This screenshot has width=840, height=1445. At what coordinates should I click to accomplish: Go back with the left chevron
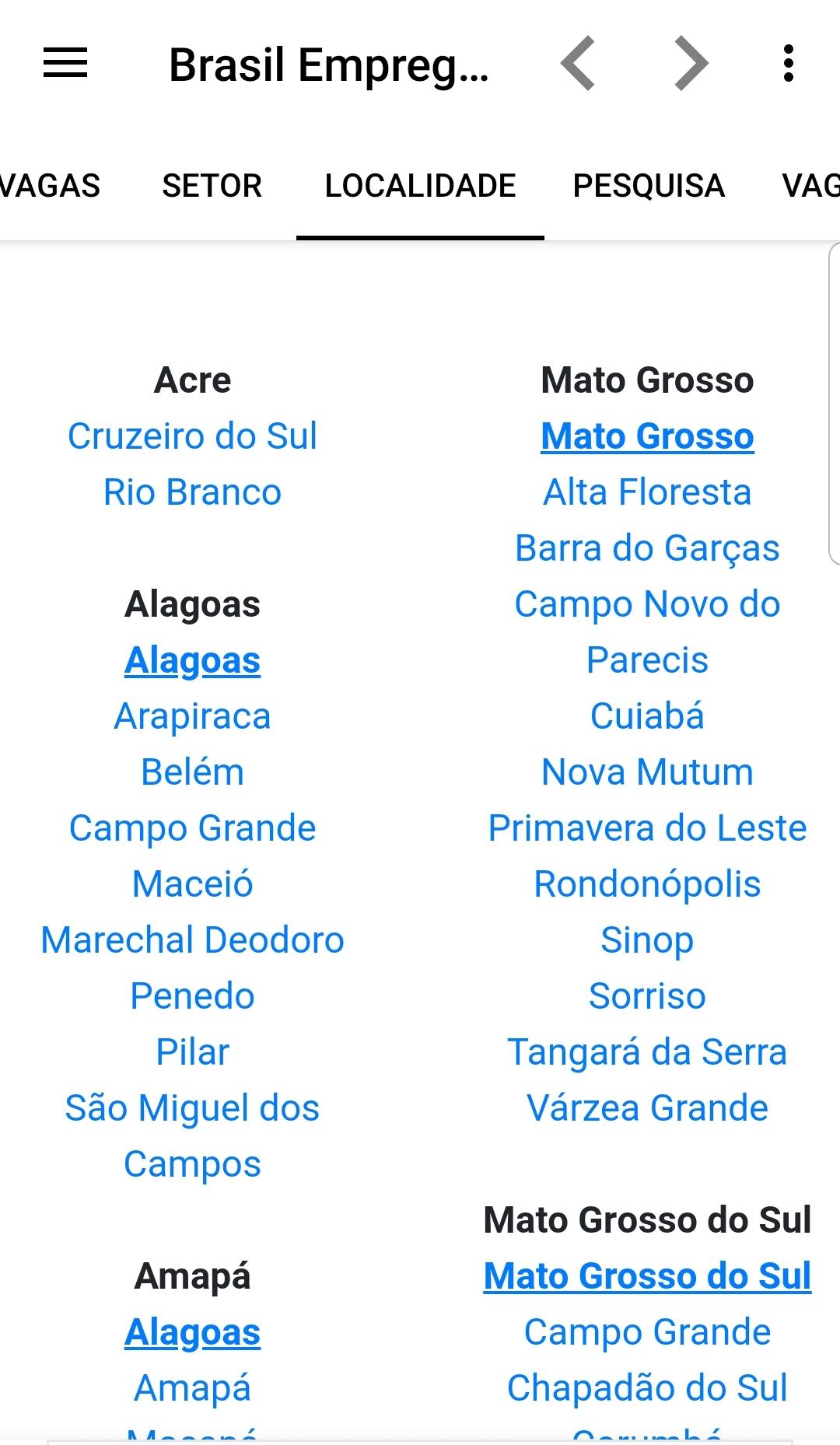tap(578, 63)
